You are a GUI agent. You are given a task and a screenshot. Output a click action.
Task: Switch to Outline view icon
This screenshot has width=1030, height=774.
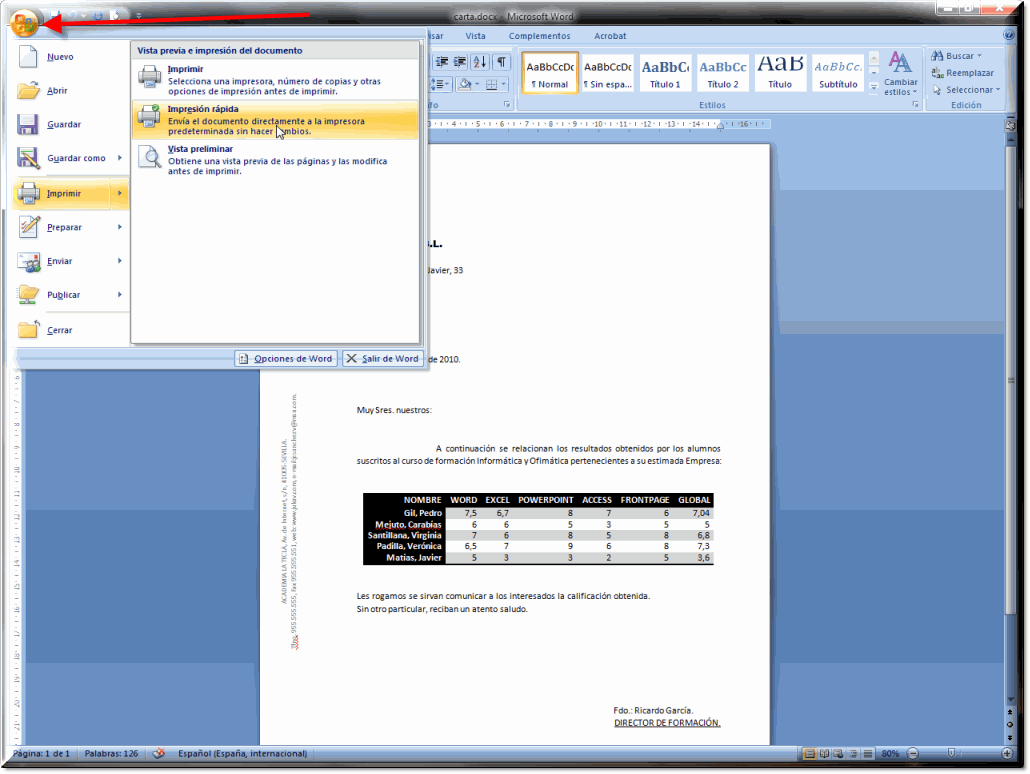pyautogui.click(x=853, y=754)
